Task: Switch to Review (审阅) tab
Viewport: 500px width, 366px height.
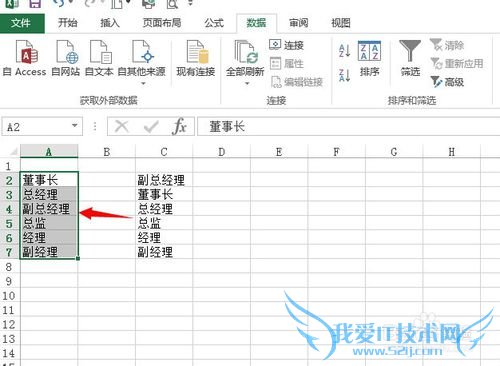Action: pos(299,23)
